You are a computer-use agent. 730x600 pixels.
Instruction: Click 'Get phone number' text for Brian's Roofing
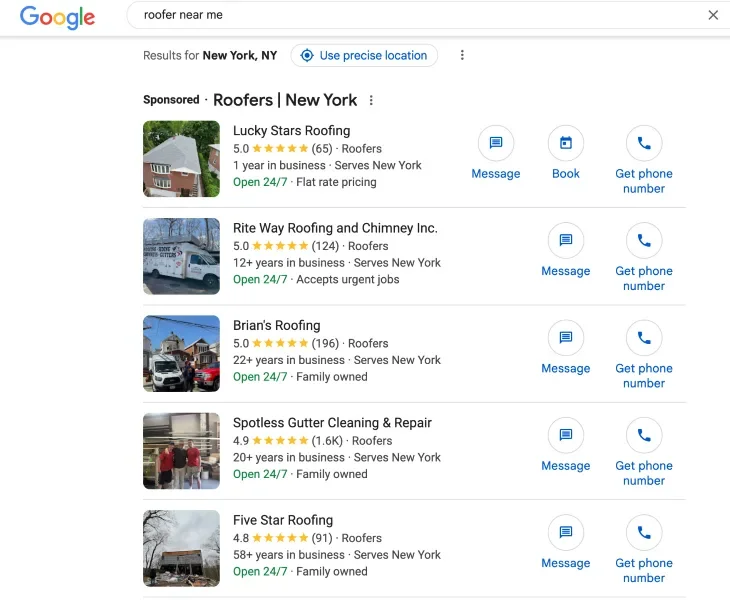point(644,376)
